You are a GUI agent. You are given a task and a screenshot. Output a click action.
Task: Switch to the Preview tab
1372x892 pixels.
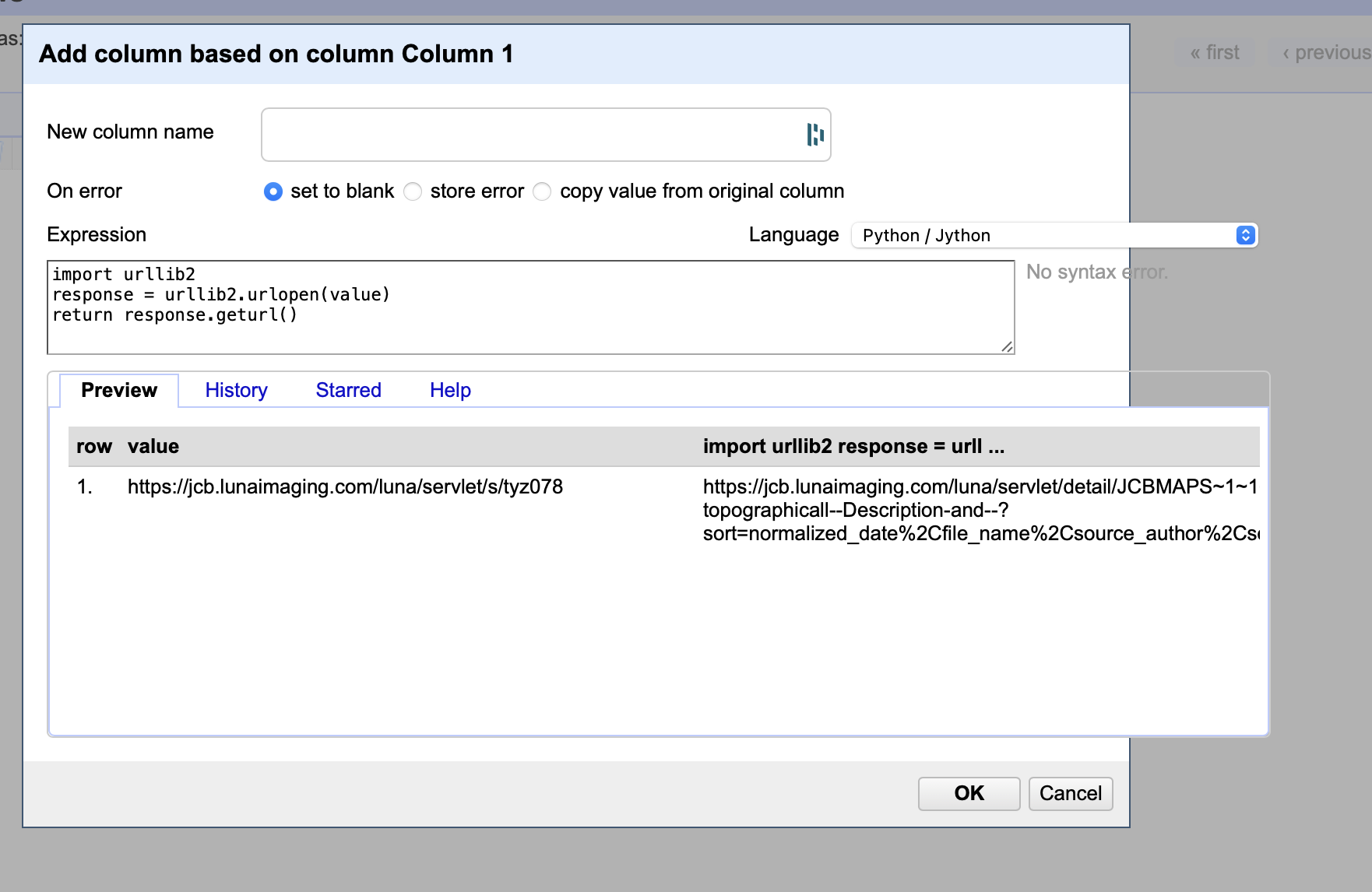pyautogui.click(x=119, y=390)
